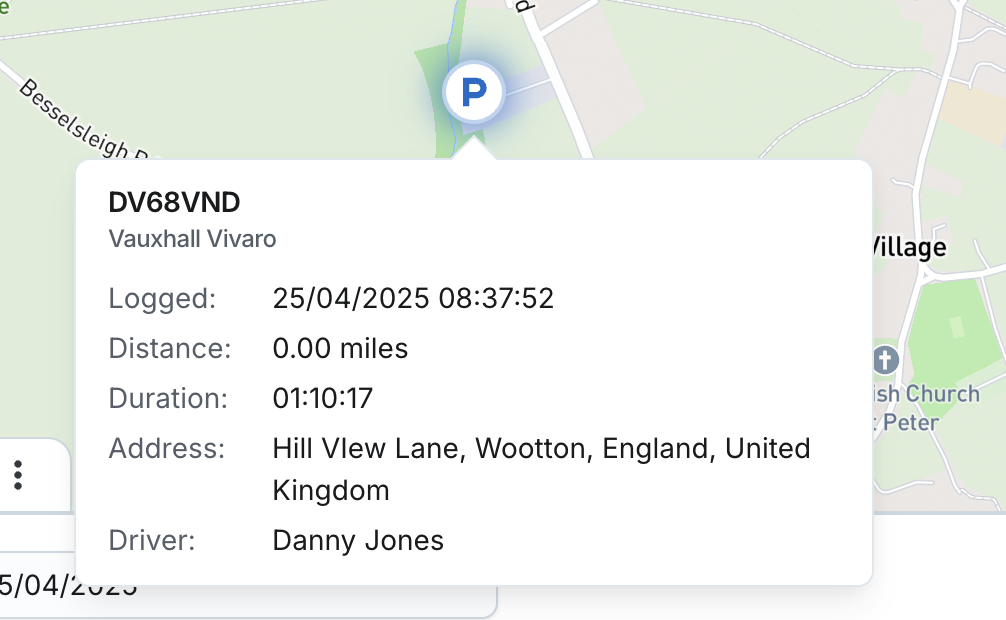Image resolution: width=1006 pixels, height=620 pixels.
Task: Click the logged timestamp 25/04/2025 08:37:52
Action: pyautogui.click(x=413, y=298)
